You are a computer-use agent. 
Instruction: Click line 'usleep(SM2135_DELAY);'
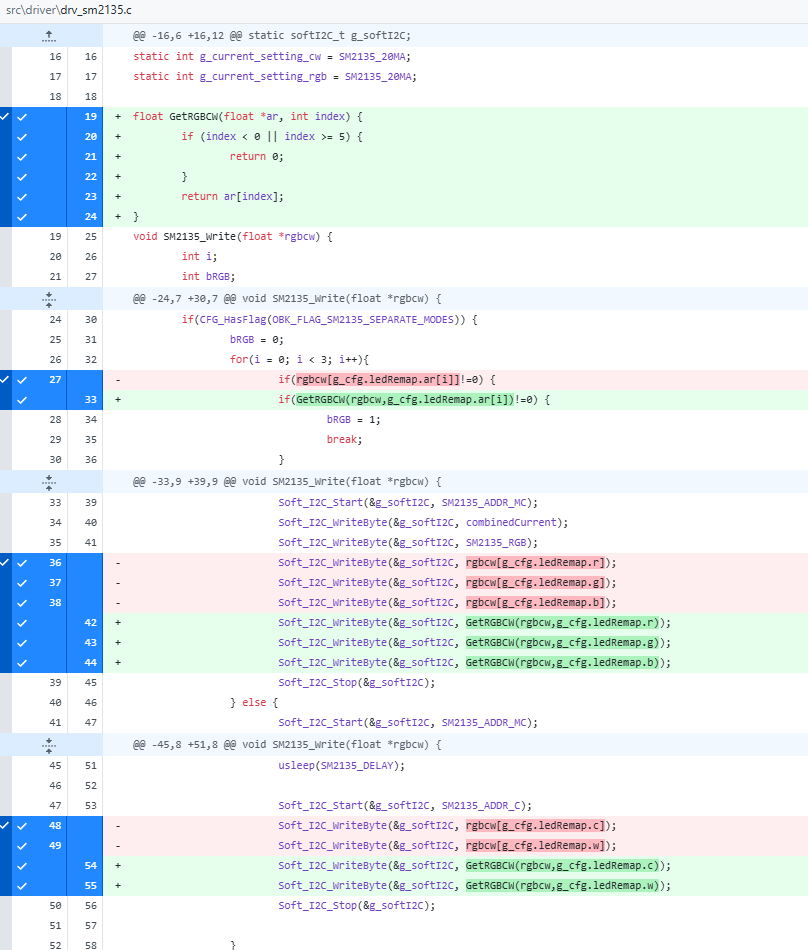(342, 765)
